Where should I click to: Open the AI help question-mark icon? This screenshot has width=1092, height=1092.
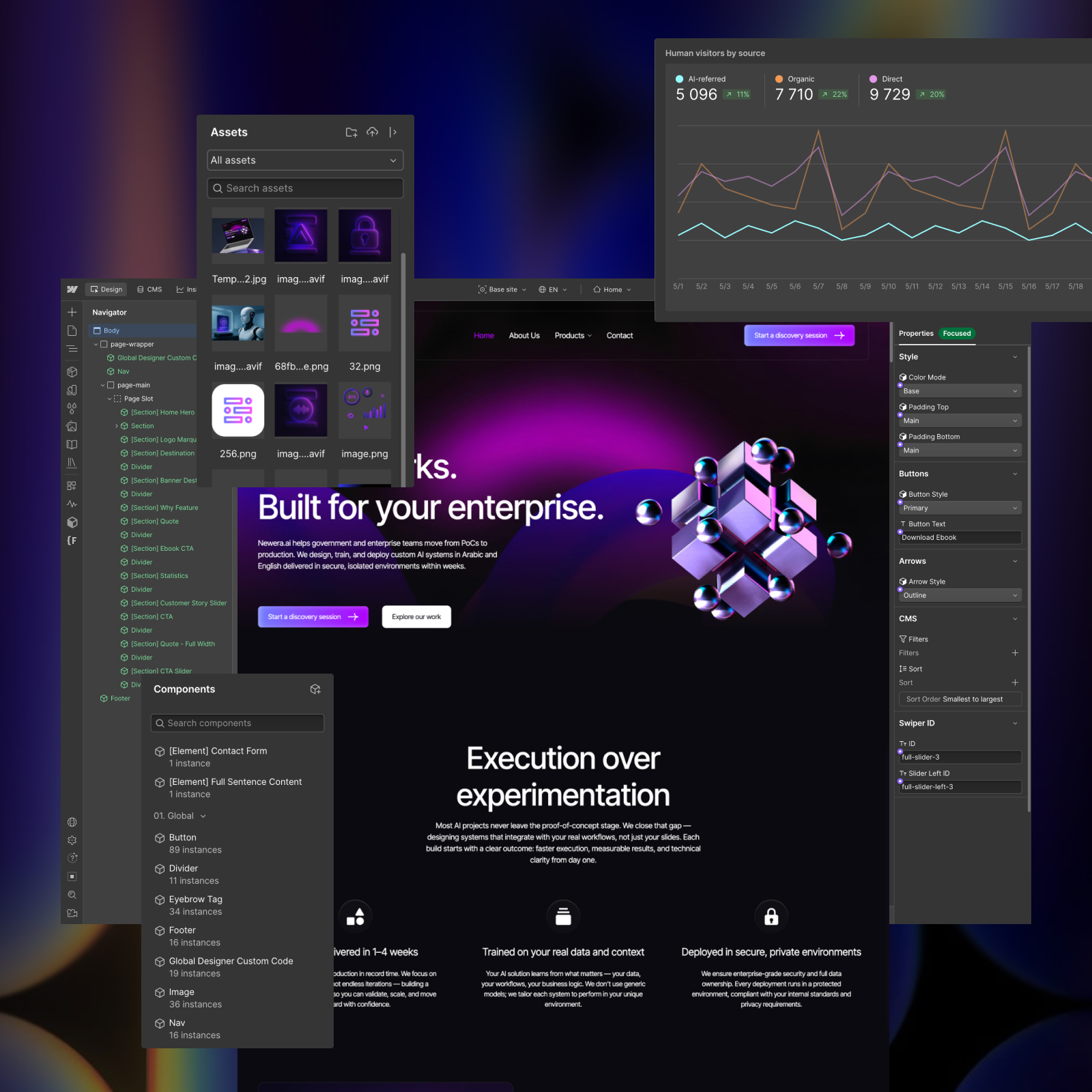[x=72, y=858]
